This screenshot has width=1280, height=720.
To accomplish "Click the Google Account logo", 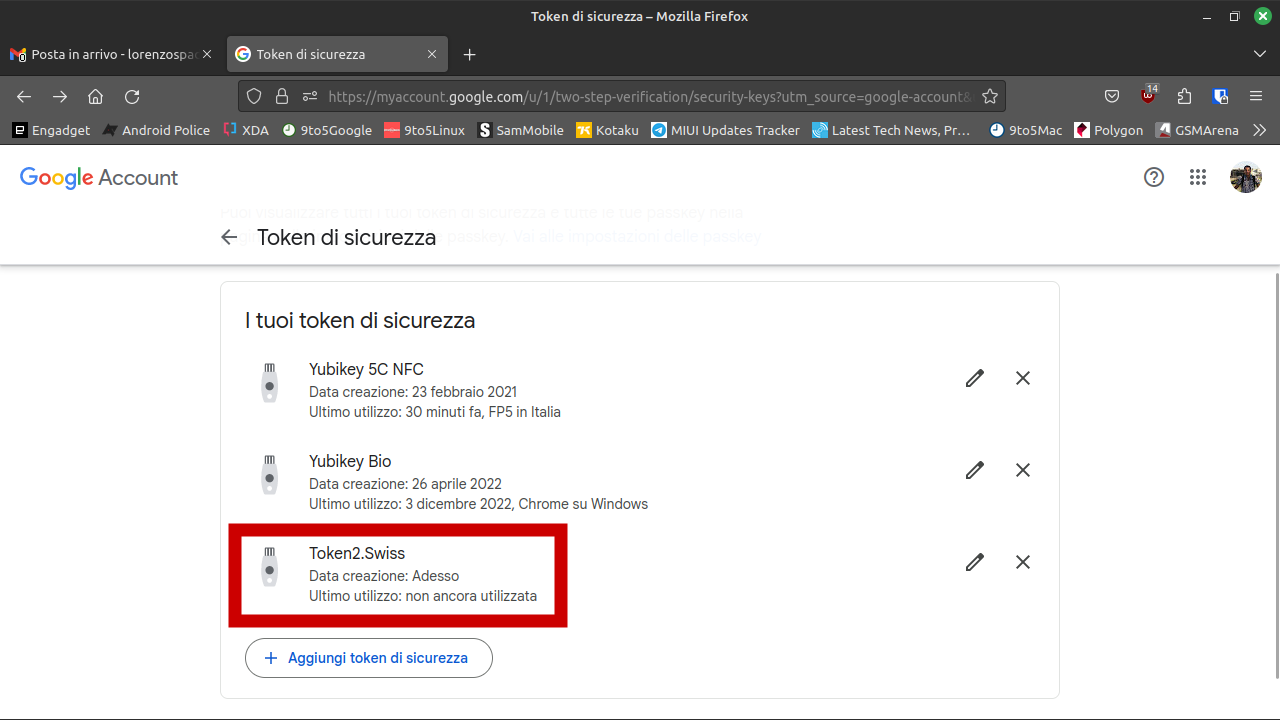I will tap(99, 178).
